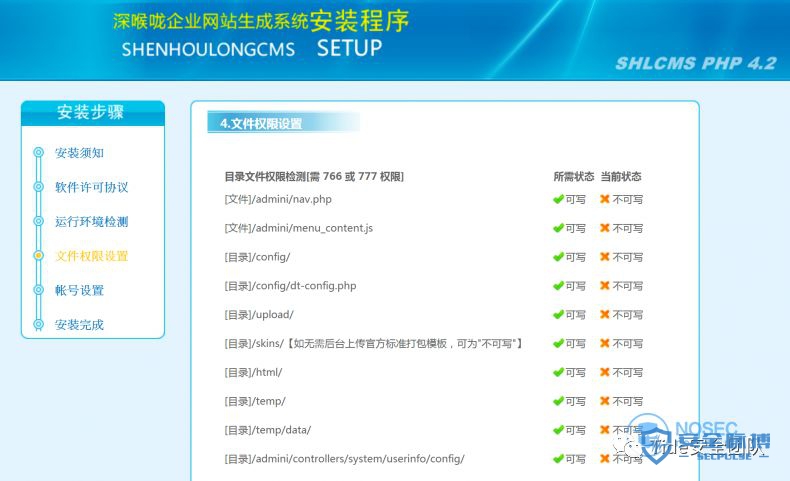Screen dimensions: 790x481
Task: Click the [文件]/admini/nav.php path text
Action: tap(278, 199)
